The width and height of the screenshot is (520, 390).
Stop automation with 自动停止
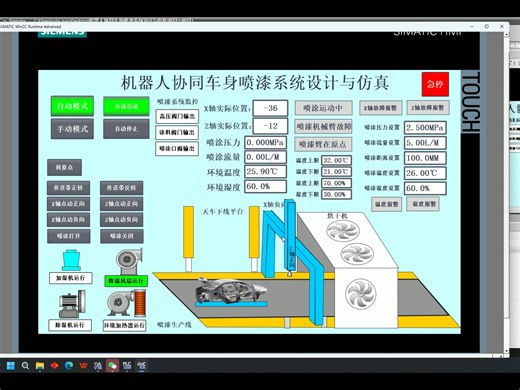126,129
